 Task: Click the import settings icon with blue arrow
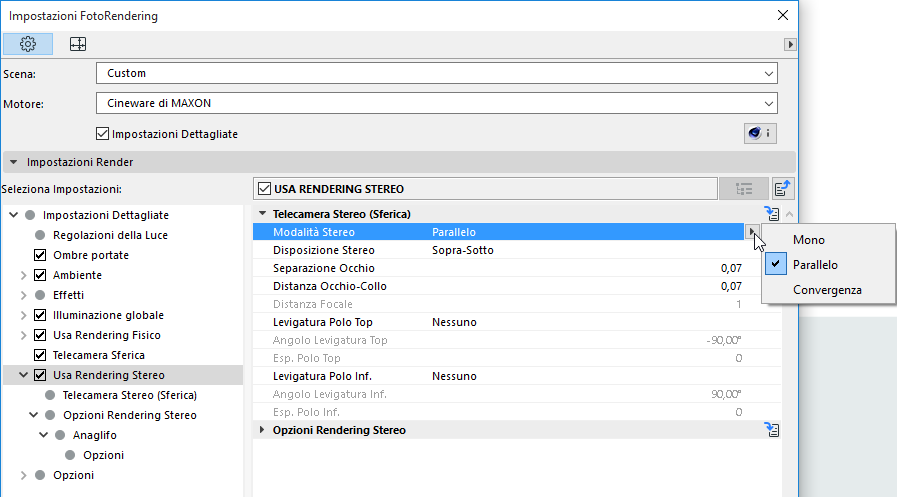(x=782, y=189)
